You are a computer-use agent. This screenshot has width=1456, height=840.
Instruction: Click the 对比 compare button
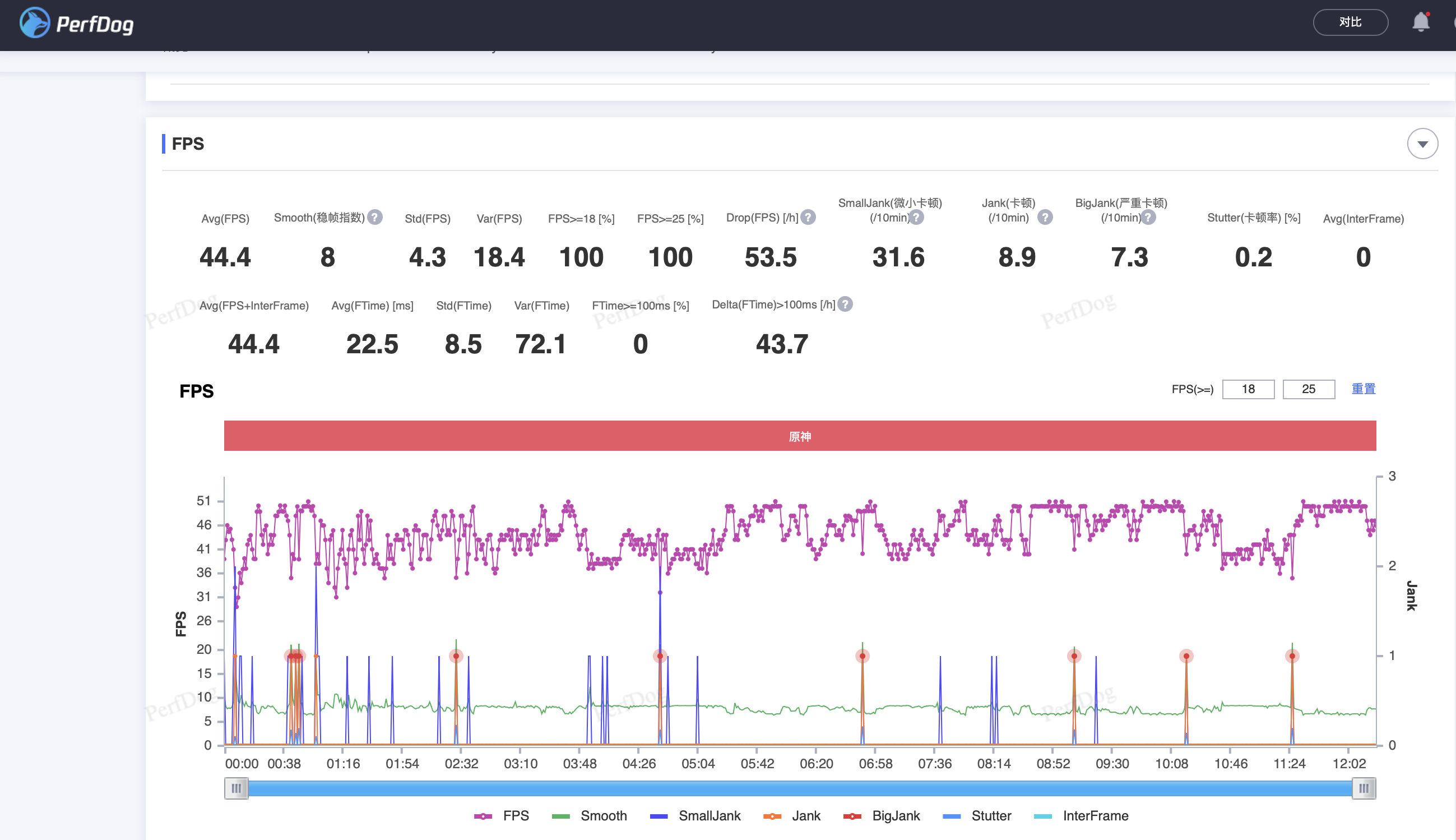(1350, 22)
